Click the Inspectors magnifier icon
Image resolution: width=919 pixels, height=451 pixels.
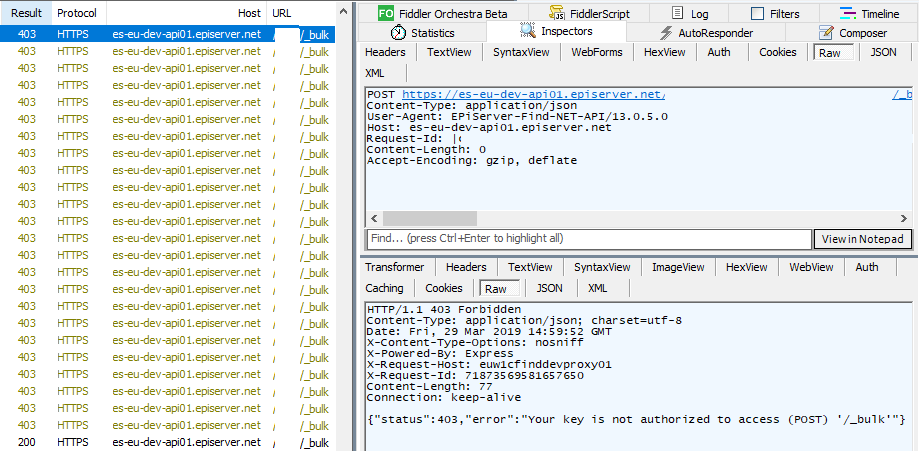528,31
